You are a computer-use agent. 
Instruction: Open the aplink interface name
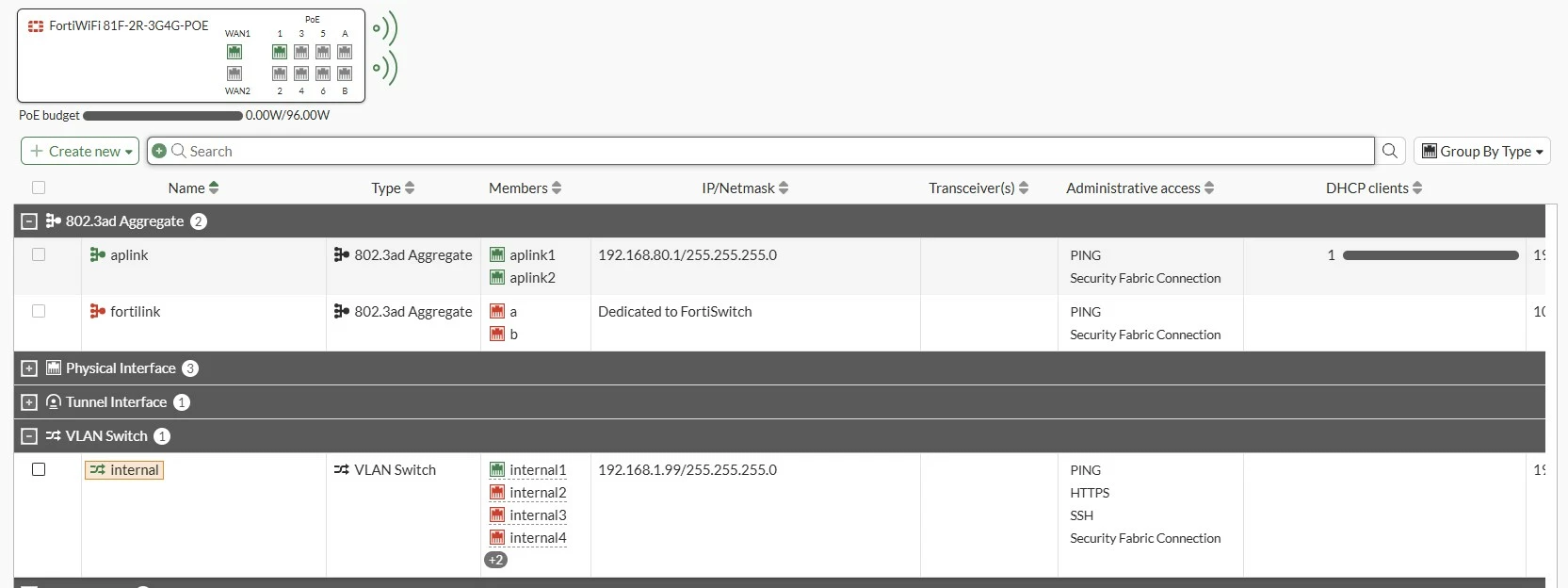(x=129, y=255)
